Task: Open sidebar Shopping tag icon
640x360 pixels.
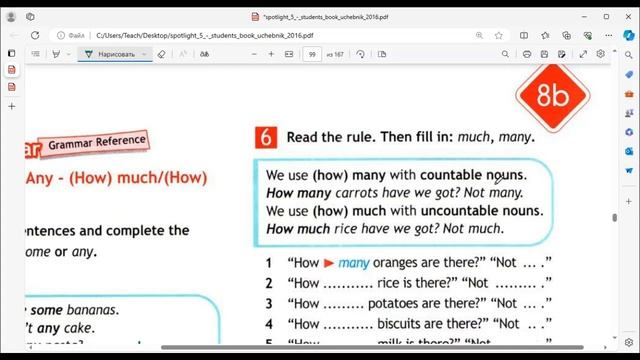Action: (x=629, y=74)
